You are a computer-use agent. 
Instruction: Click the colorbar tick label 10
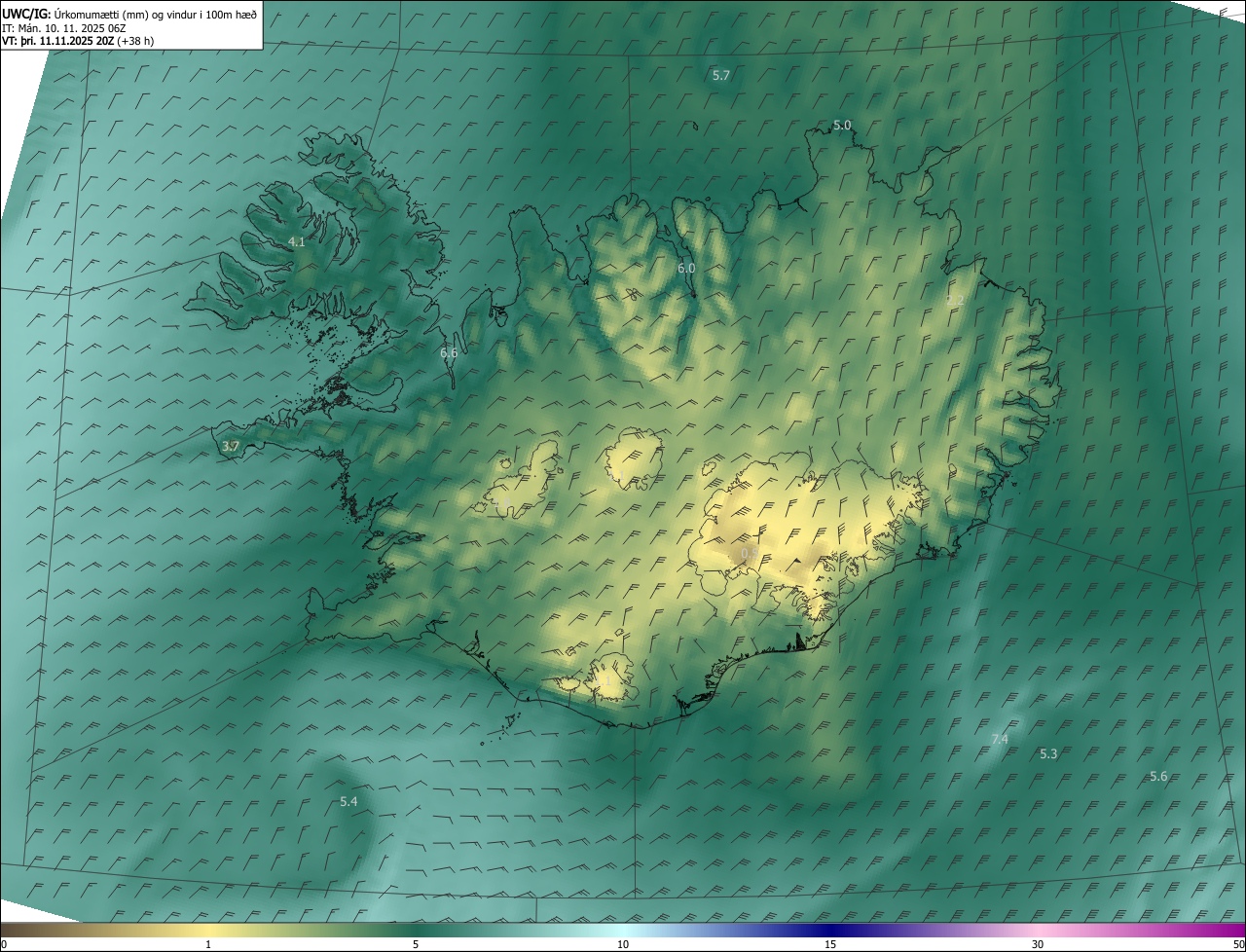tap(623, 944)
